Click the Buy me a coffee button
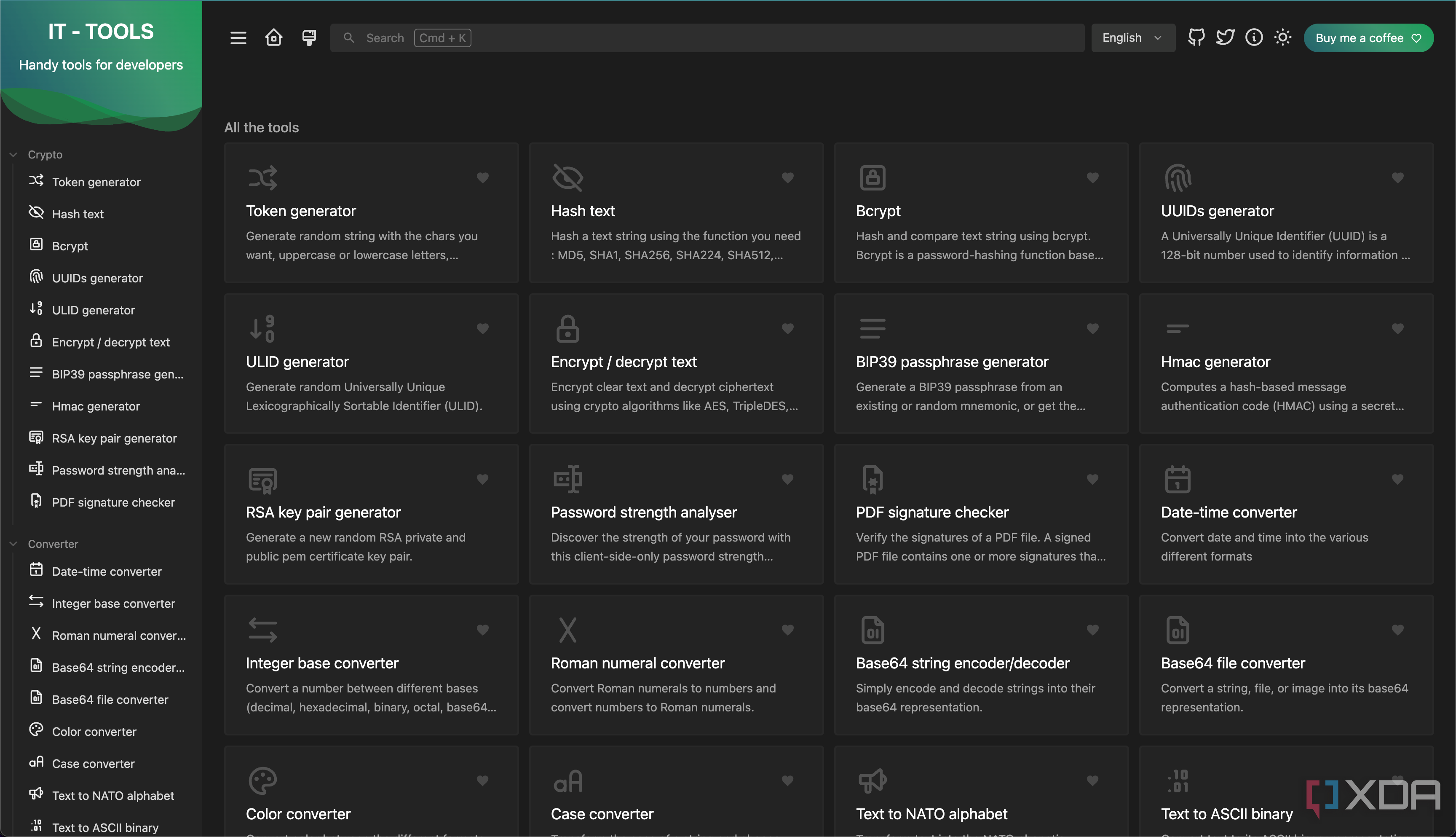The height and width of the screenshot is (837, 1456). click(x=1368, y=38)
